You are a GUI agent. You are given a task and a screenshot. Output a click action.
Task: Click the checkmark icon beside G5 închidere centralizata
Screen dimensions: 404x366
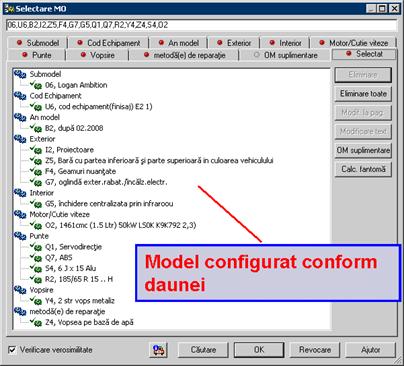[36, 204]
